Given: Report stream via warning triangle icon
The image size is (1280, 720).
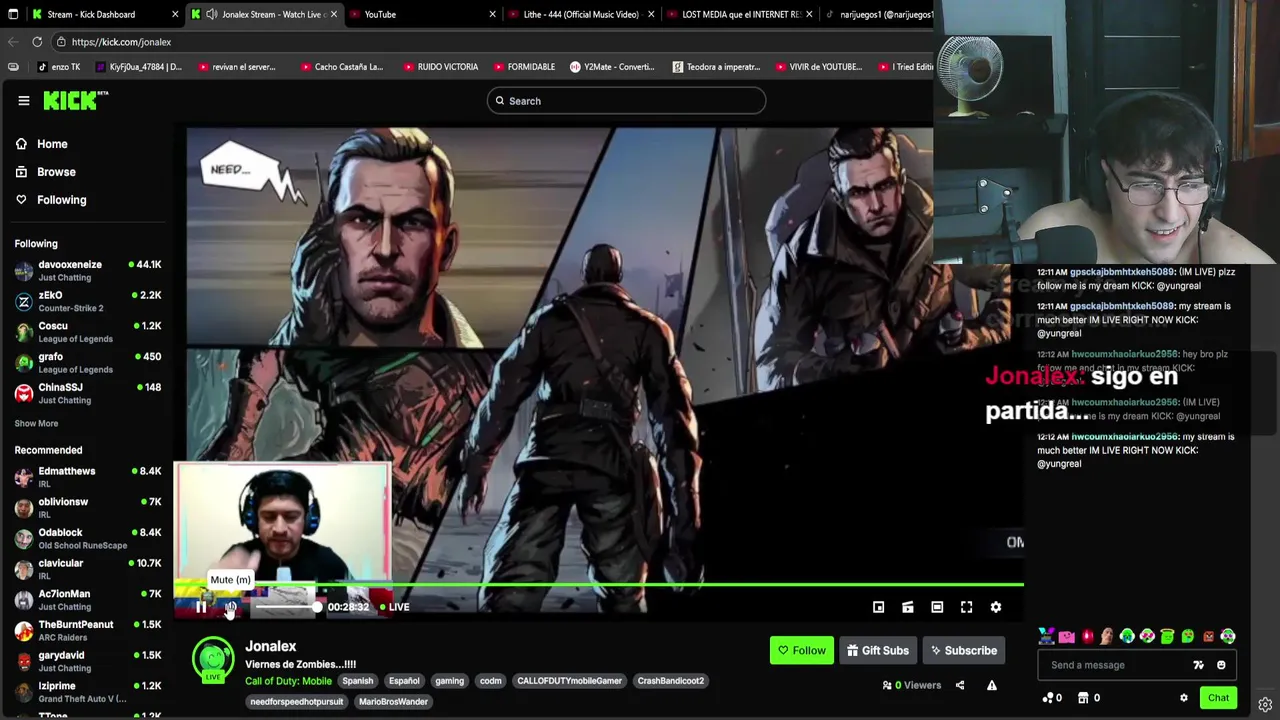Looking at the screenshot, I should pyautogui.click(x=992, y=685).
